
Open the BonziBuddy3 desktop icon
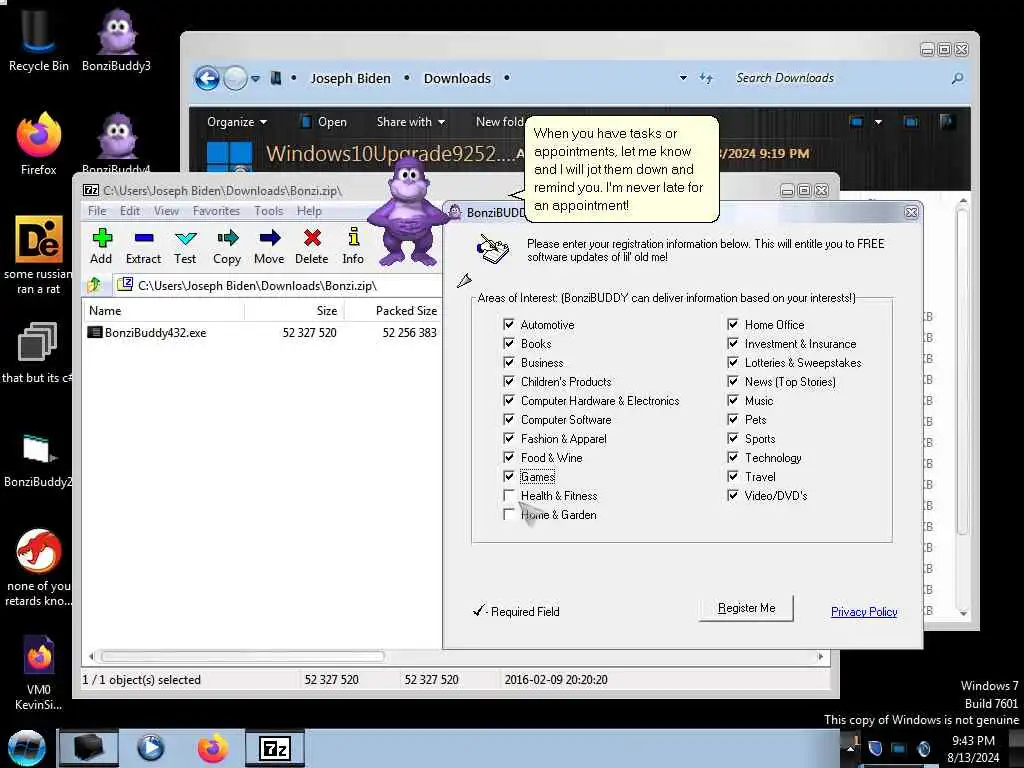point(116,39)
